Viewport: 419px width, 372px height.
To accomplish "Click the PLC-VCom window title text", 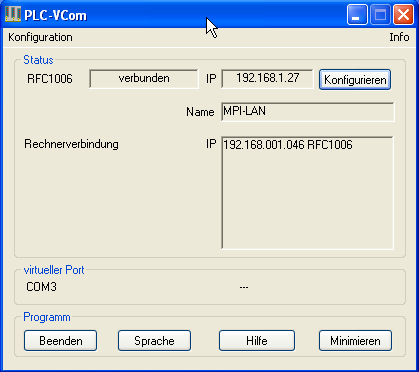I will (56, 15).
